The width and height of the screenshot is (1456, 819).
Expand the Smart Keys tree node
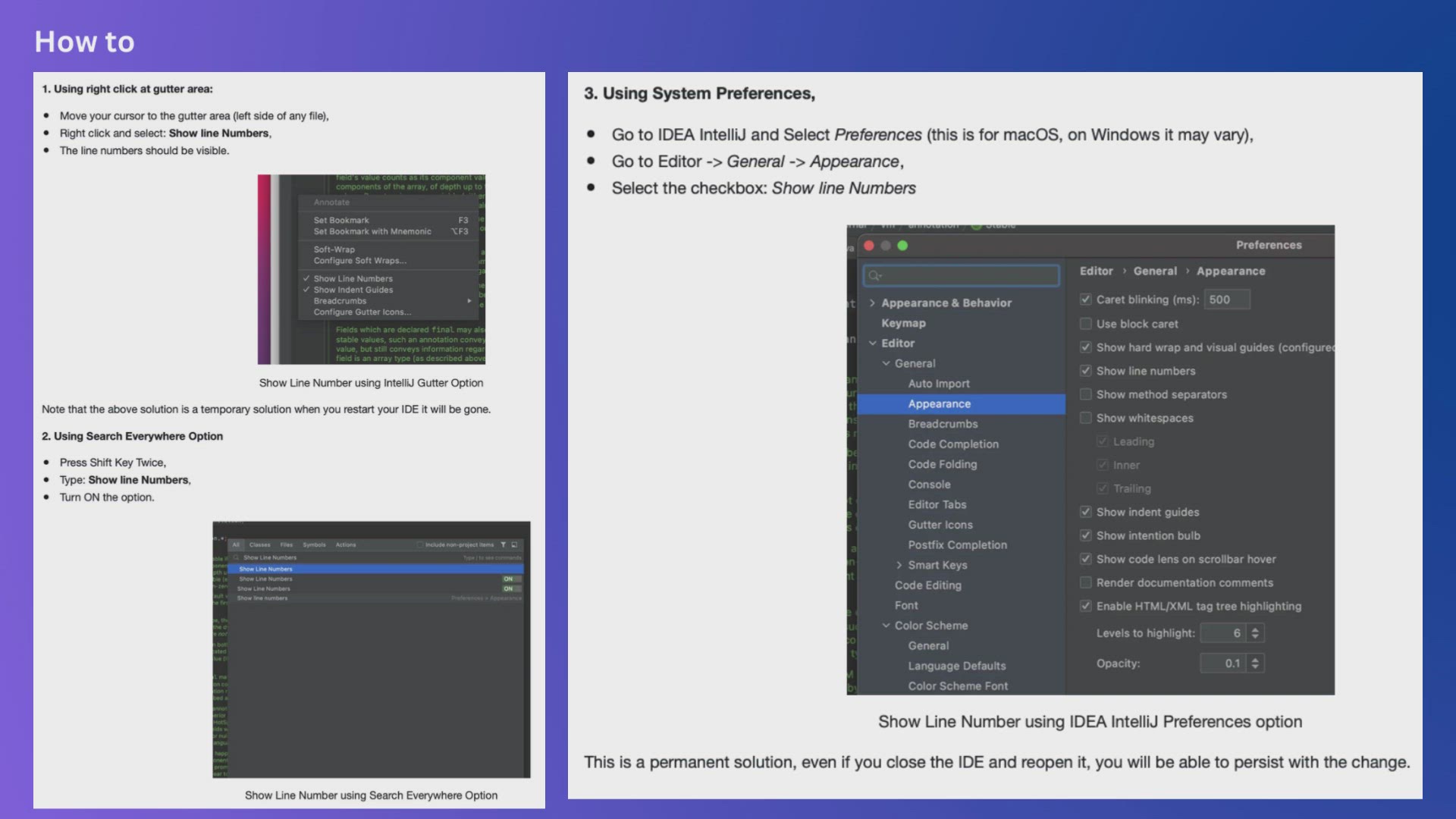point(899,565)
